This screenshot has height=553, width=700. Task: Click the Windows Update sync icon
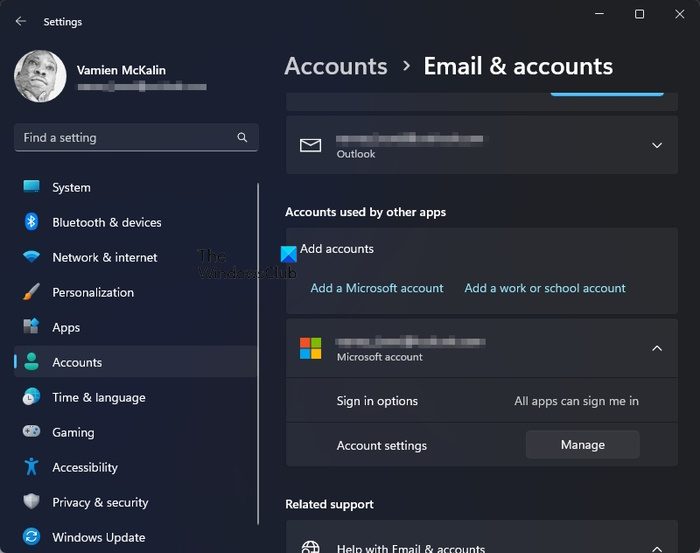point(31,536)
